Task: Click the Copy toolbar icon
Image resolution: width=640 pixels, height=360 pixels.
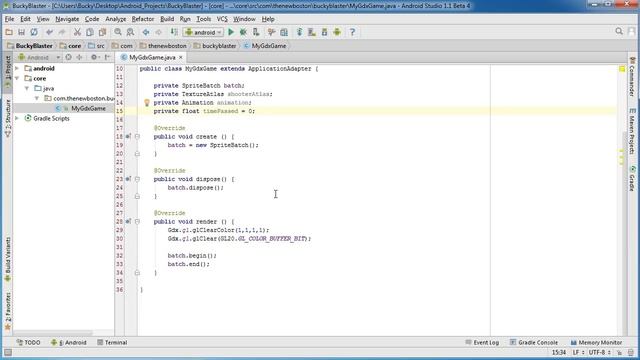Action: click(89, 32)
